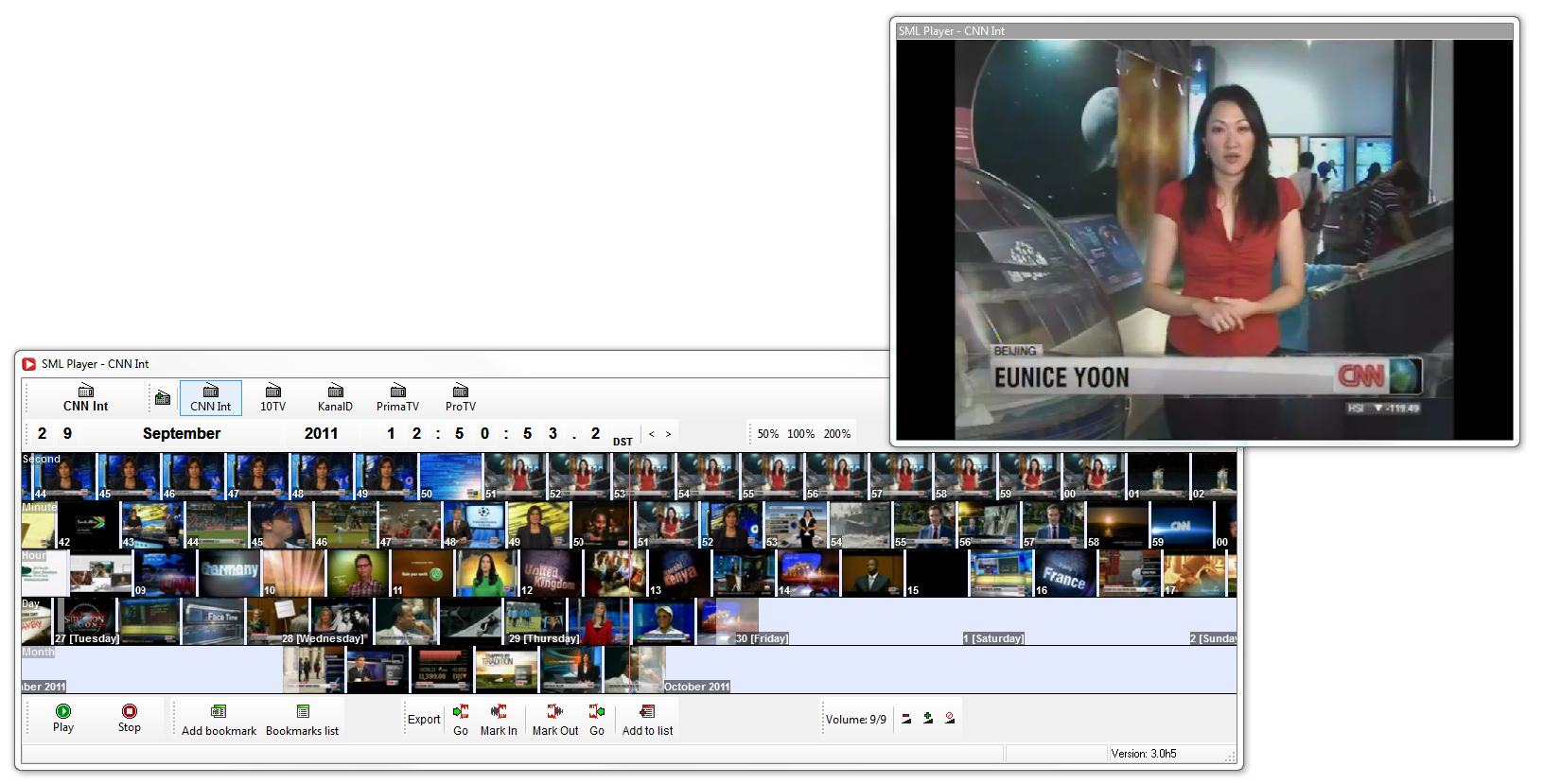Image resolution: width=1544 pixels, height=784 pixels.
Task: Set video zoom to 50%
Action: (x=767, y=434)
